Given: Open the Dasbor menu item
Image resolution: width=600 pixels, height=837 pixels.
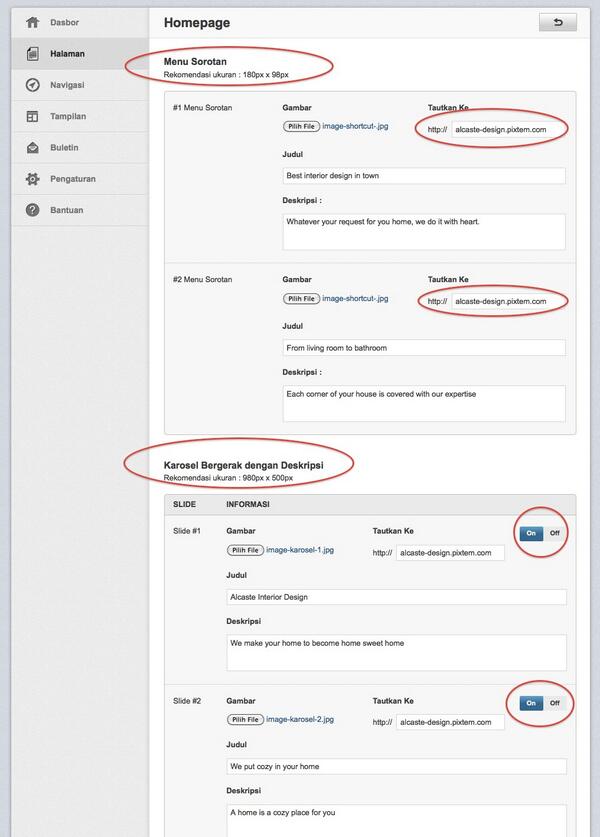Looking at the screenshot, I should 65,22.
